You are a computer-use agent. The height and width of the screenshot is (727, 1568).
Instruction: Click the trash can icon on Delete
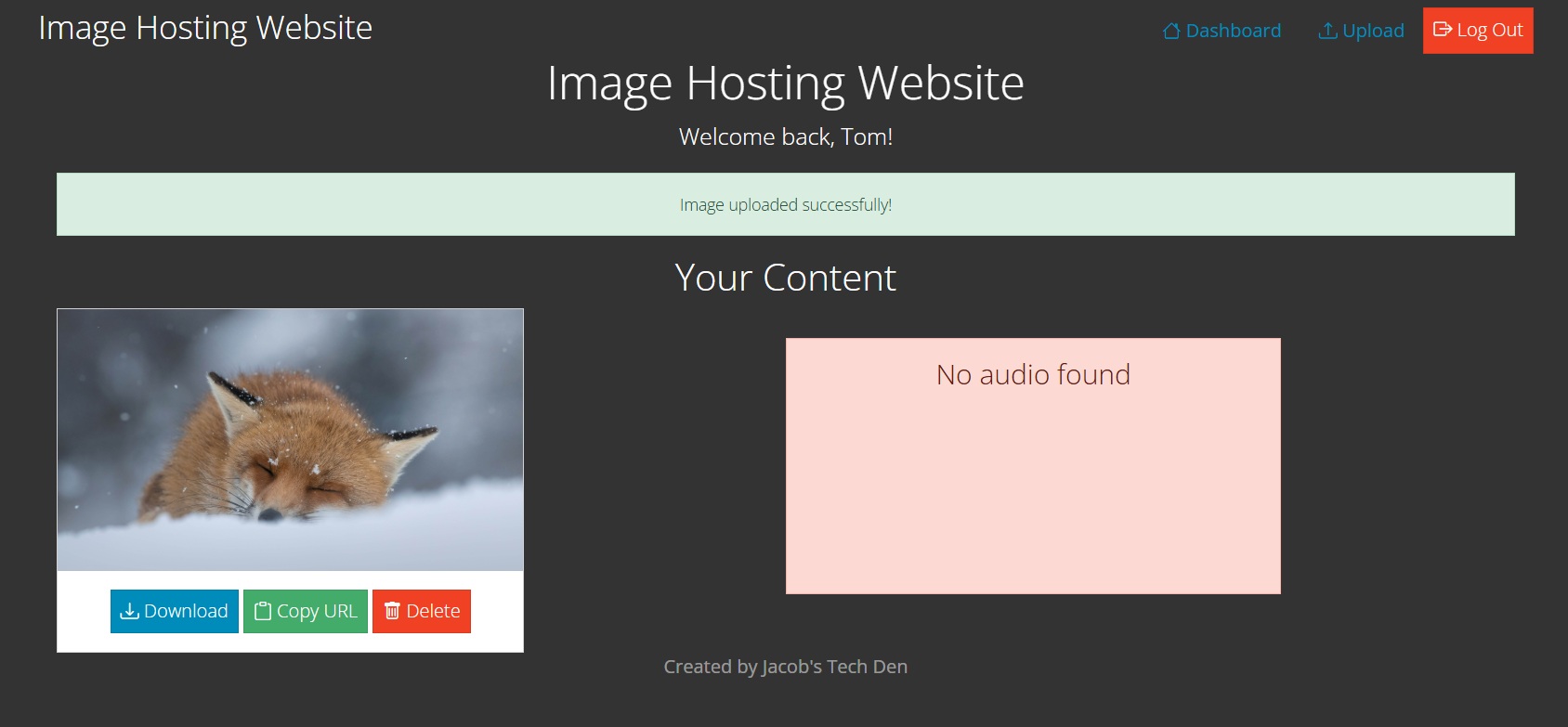[x=392, y=611]
